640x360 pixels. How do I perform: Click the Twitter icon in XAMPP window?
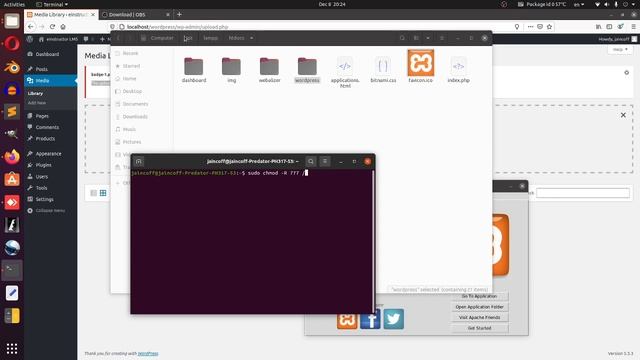pos(393,319)
